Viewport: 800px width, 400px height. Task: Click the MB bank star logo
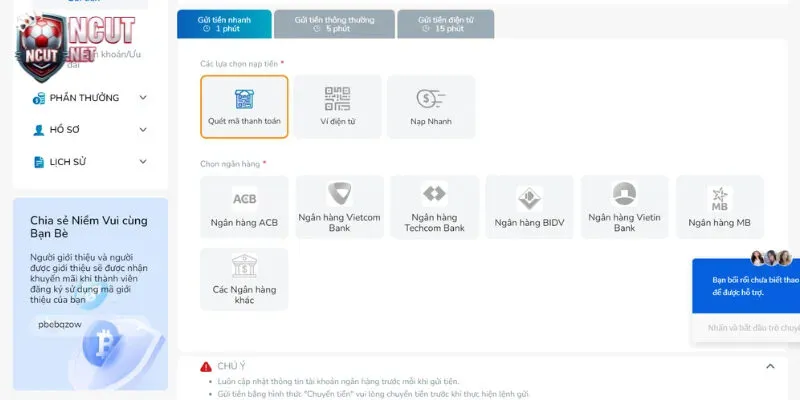(720, 199)
